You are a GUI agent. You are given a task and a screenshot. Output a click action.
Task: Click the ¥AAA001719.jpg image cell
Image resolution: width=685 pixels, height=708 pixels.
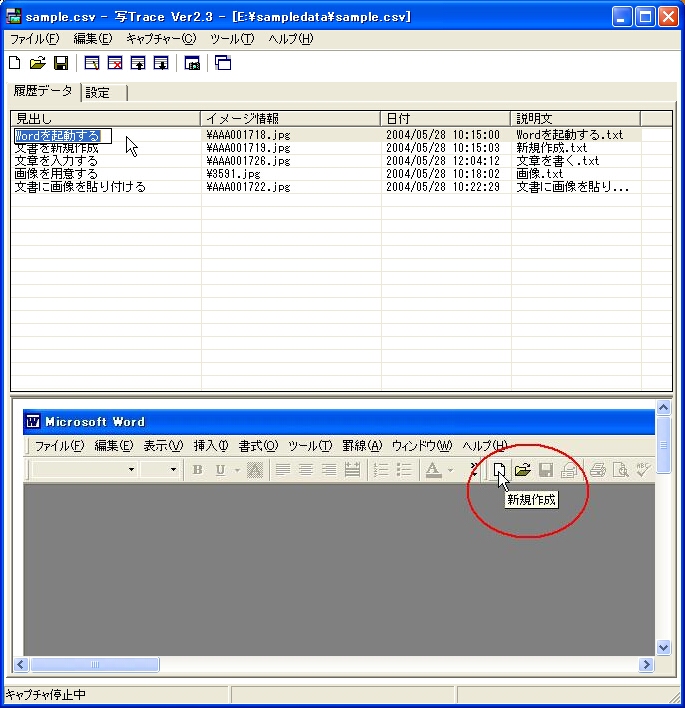coord(248,148)
